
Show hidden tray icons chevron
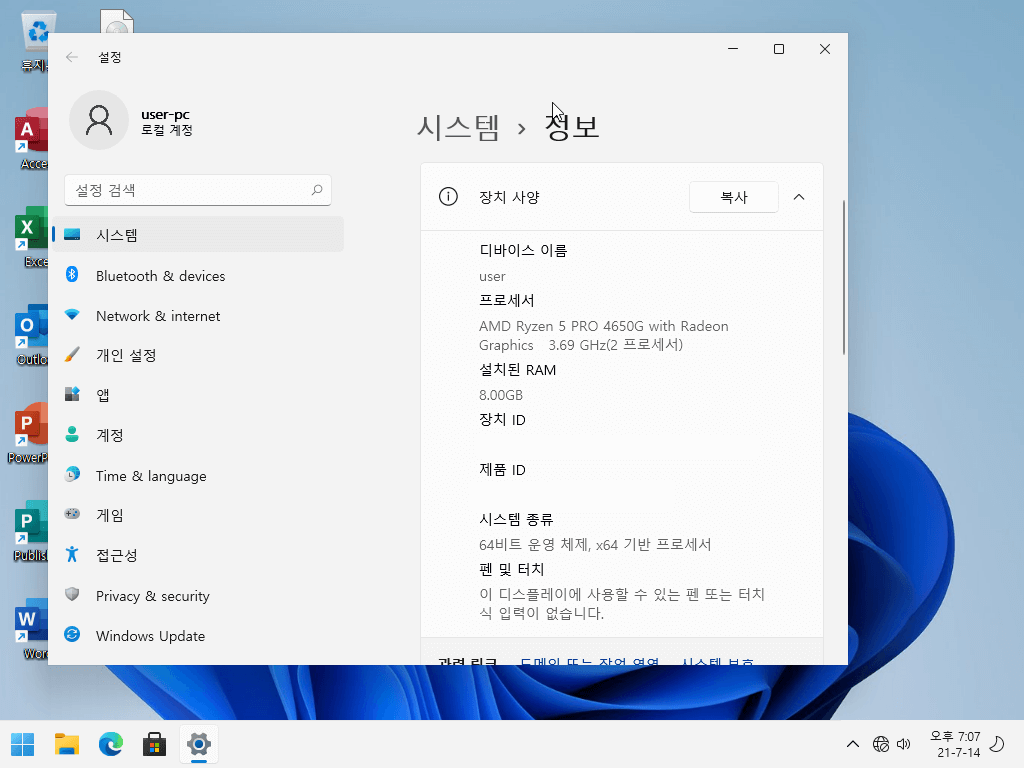pyautogui.click(x=852, y=744)
